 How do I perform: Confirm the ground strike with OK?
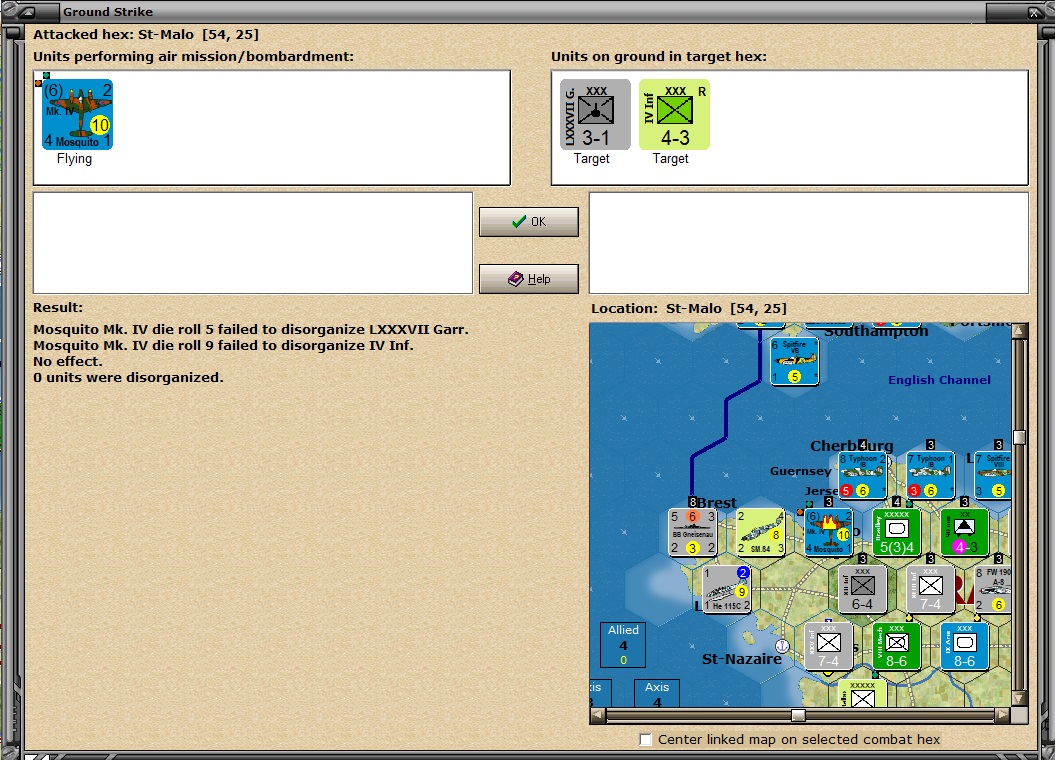[529, 222]
